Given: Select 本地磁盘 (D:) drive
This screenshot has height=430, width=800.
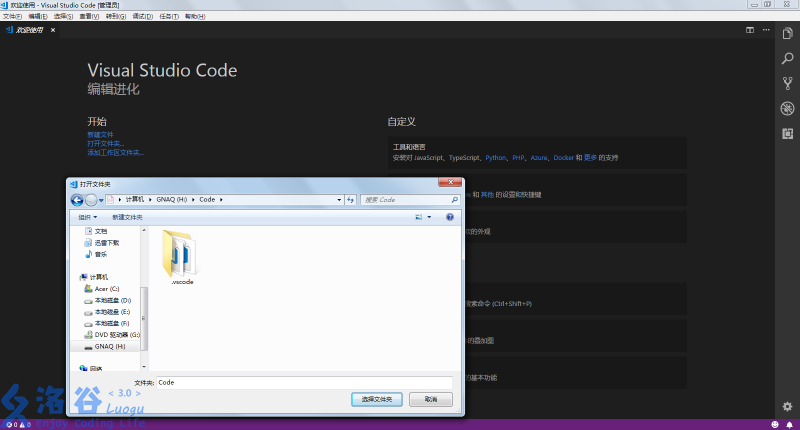Looking at the screenshot, I should pos(108,300).
